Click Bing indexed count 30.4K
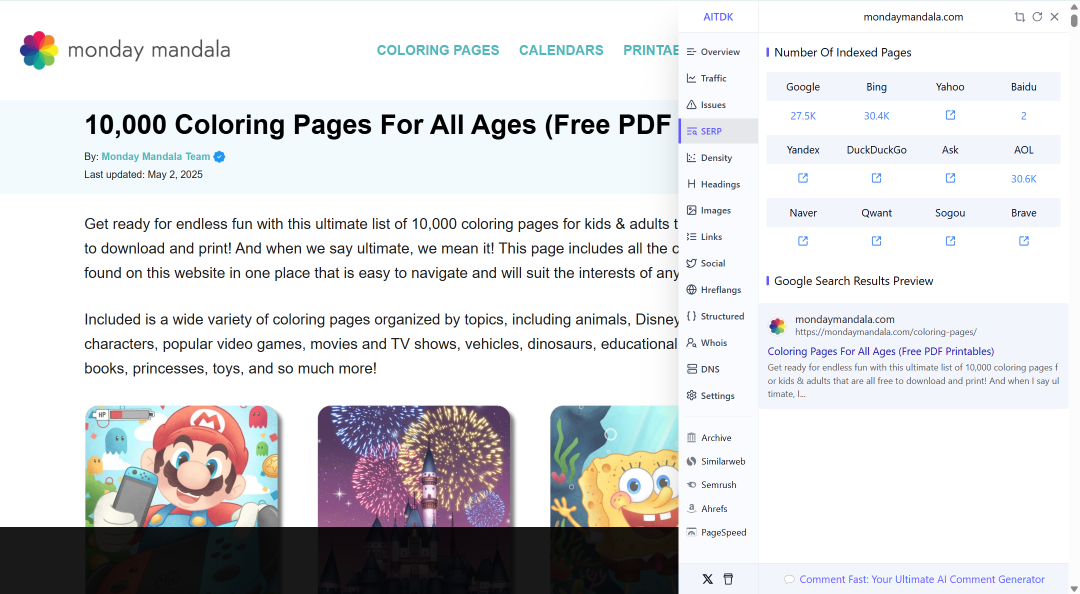1080x594 pixels. pos(876,116)
